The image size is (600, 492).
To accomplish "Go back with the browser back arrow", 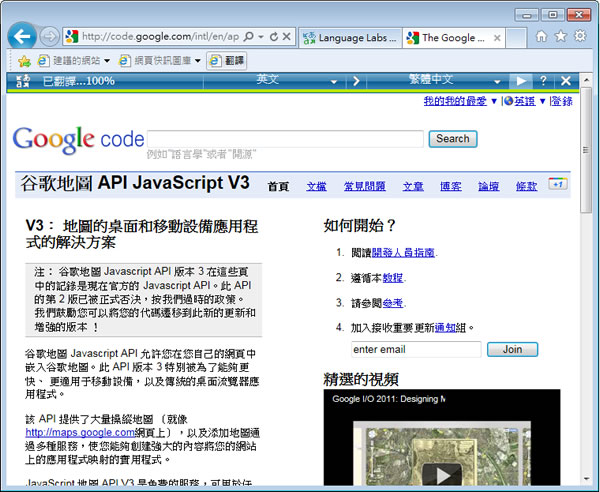I will point(22,37).
